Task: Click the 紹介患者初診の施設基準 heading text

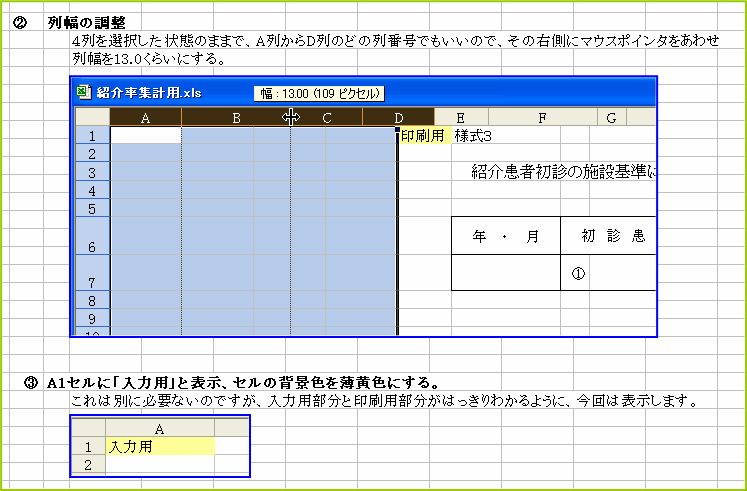Action: pos(563,171)
